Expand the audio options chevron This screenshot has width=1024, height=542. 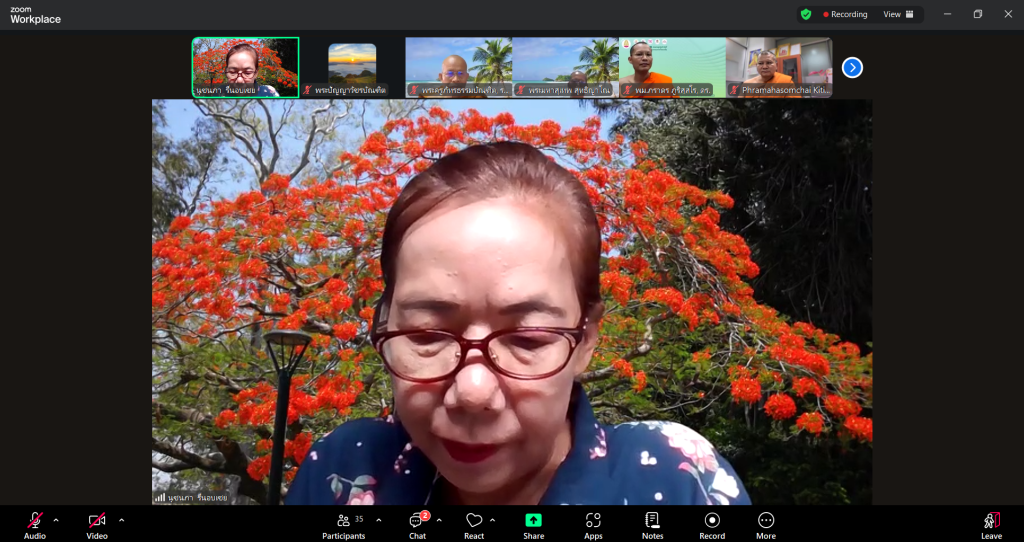pos(56,520)
